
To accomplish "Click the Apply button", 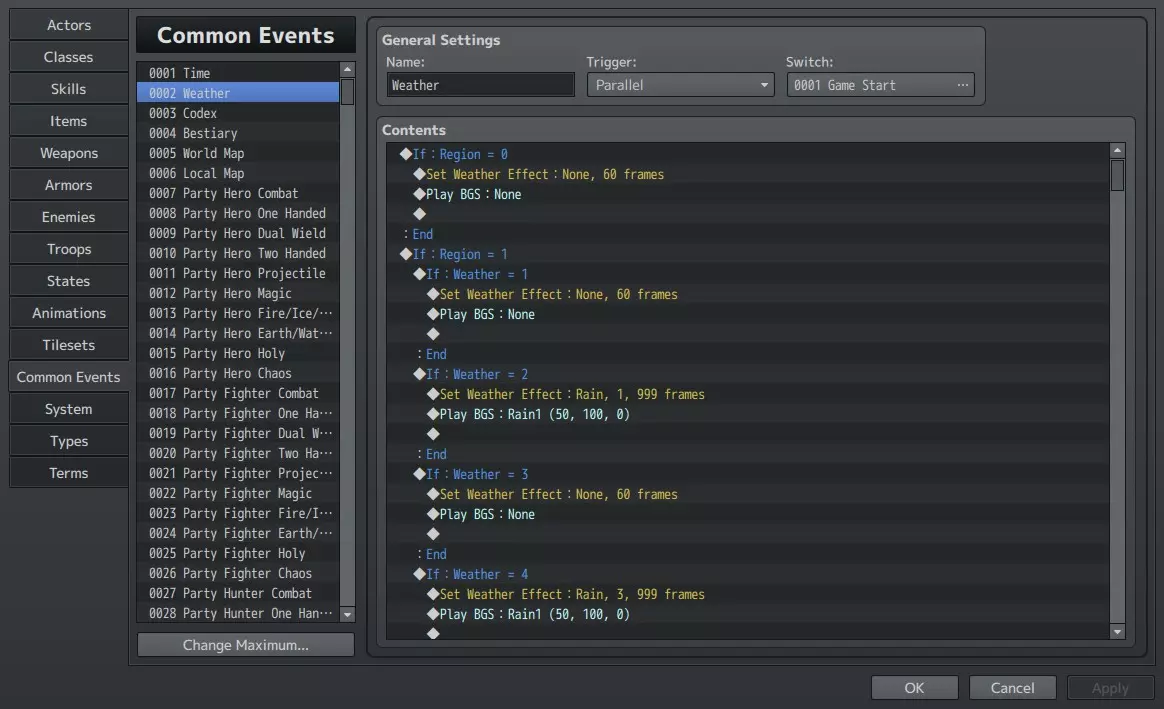I will tap(1110, 687).
